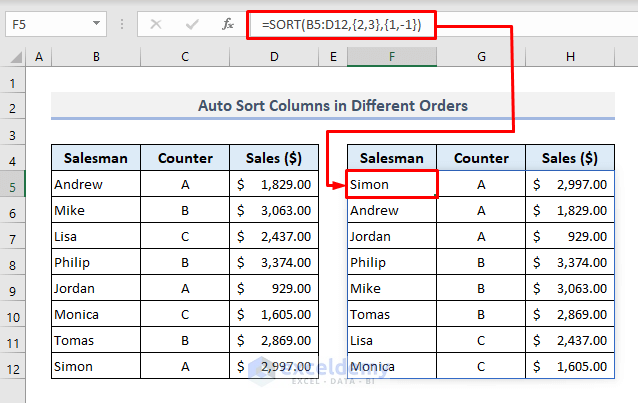Image resolution: width=638 pixels, height=403 pixels.
Task: Click the Enter checkmark formula icon
Action: [191, 24]
